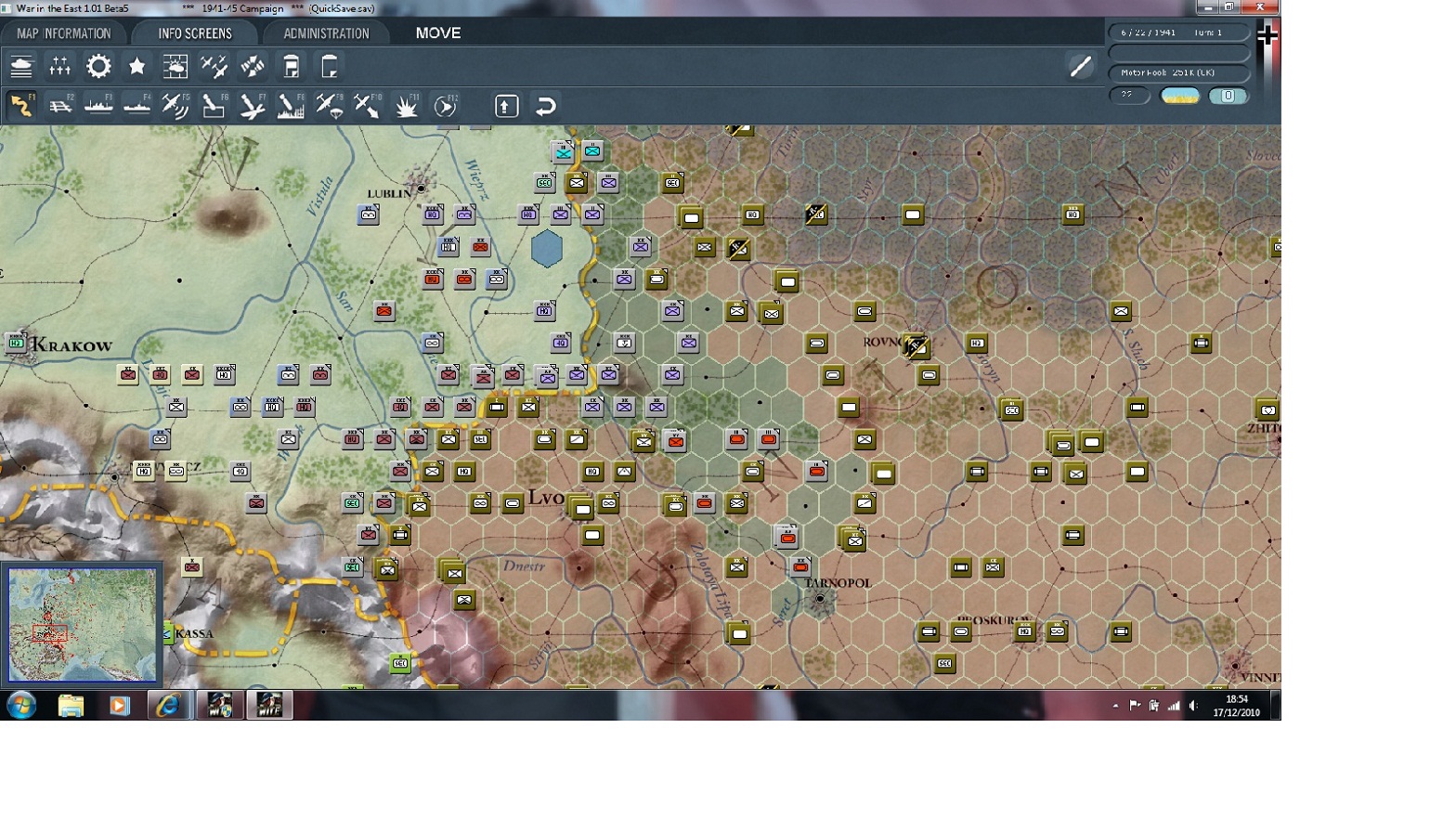This screenshot has width=1456, height=819.
Task: Open Internet Explorer from the taskbar
Action: tap(167, 706)
